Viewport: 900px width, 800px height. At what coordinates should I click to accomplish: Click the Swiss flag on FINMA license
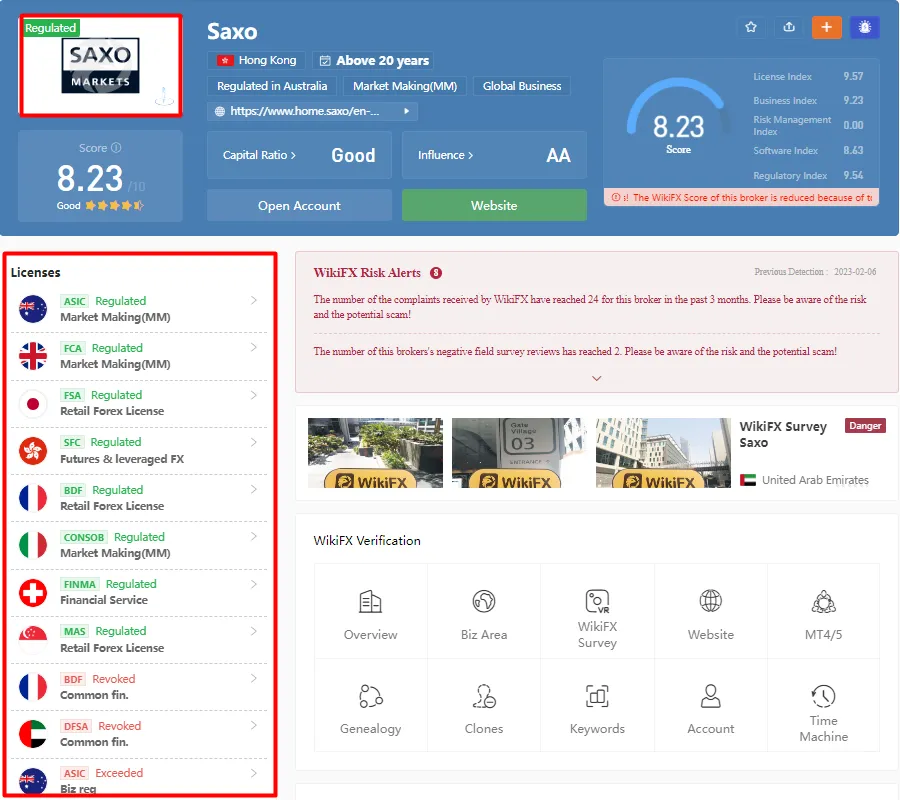tap(33, 592)
